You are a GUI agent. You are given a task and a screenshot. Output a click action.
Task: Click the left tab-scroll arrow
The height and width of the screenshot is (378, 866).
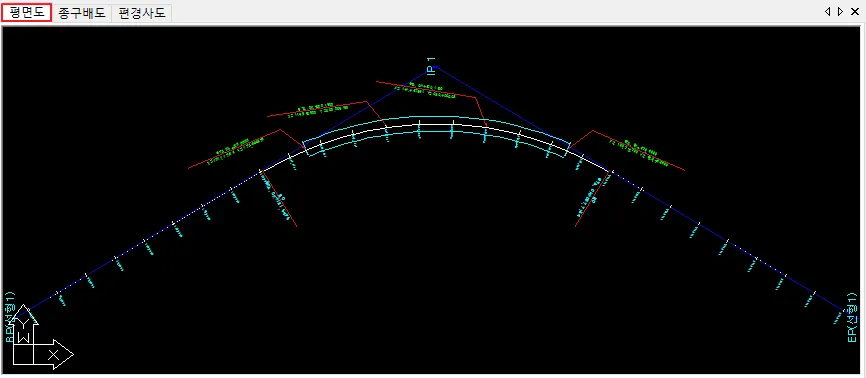828,12
